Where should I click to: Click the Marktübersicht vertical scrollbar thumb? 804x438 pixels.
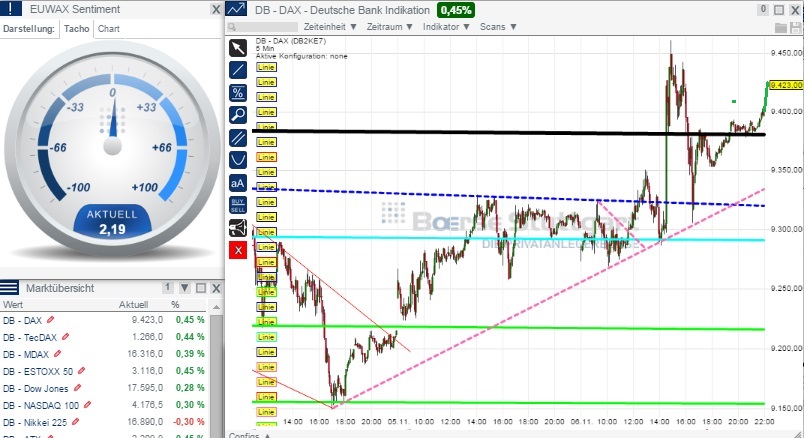[x=216, y=374]
